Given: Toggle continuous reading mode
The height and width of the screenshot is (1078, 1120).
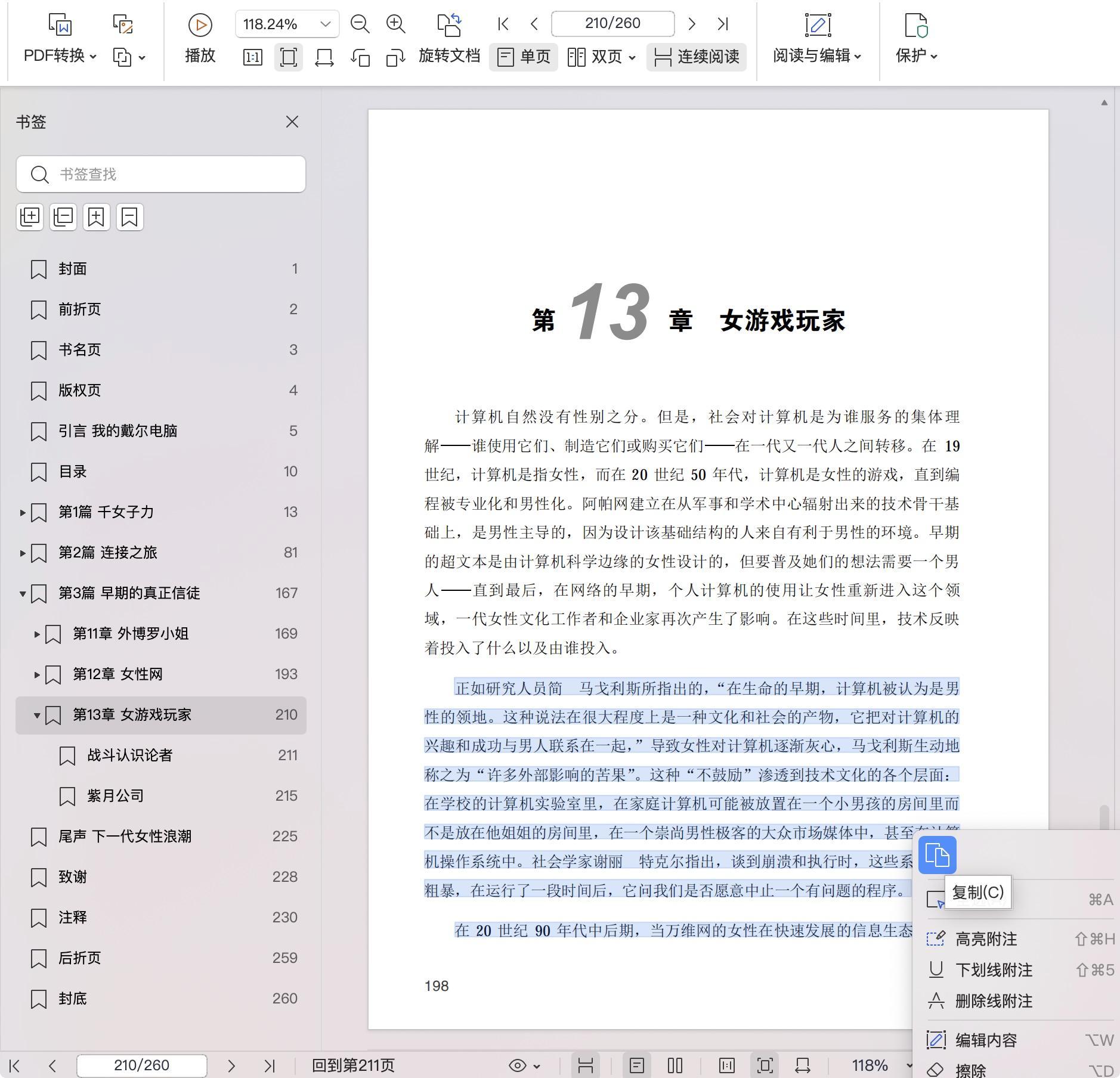Looking at the screenshot, I should 696,57.
